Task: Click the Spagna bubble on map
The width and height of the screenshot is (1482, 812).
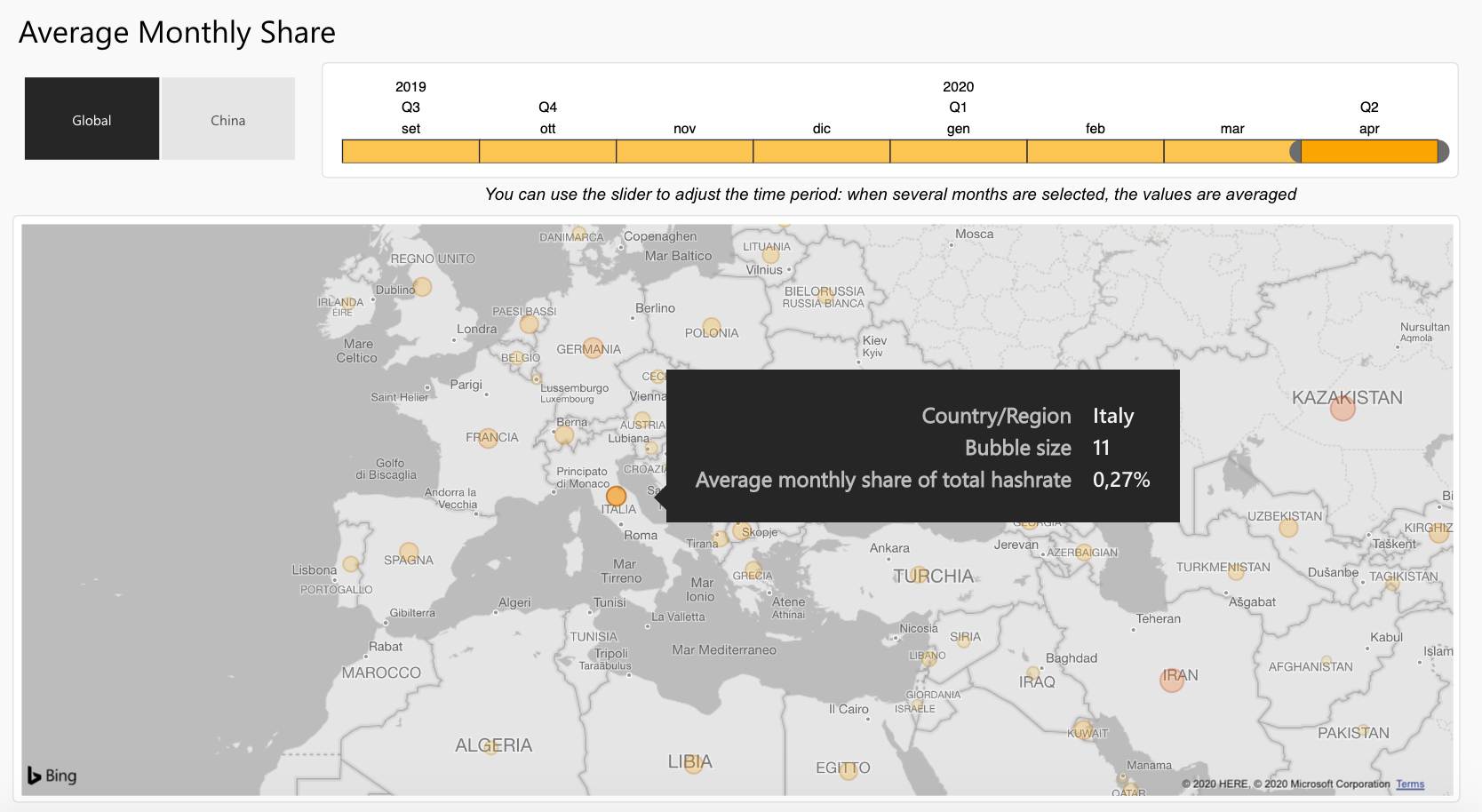Action: [x=409, y=552]
